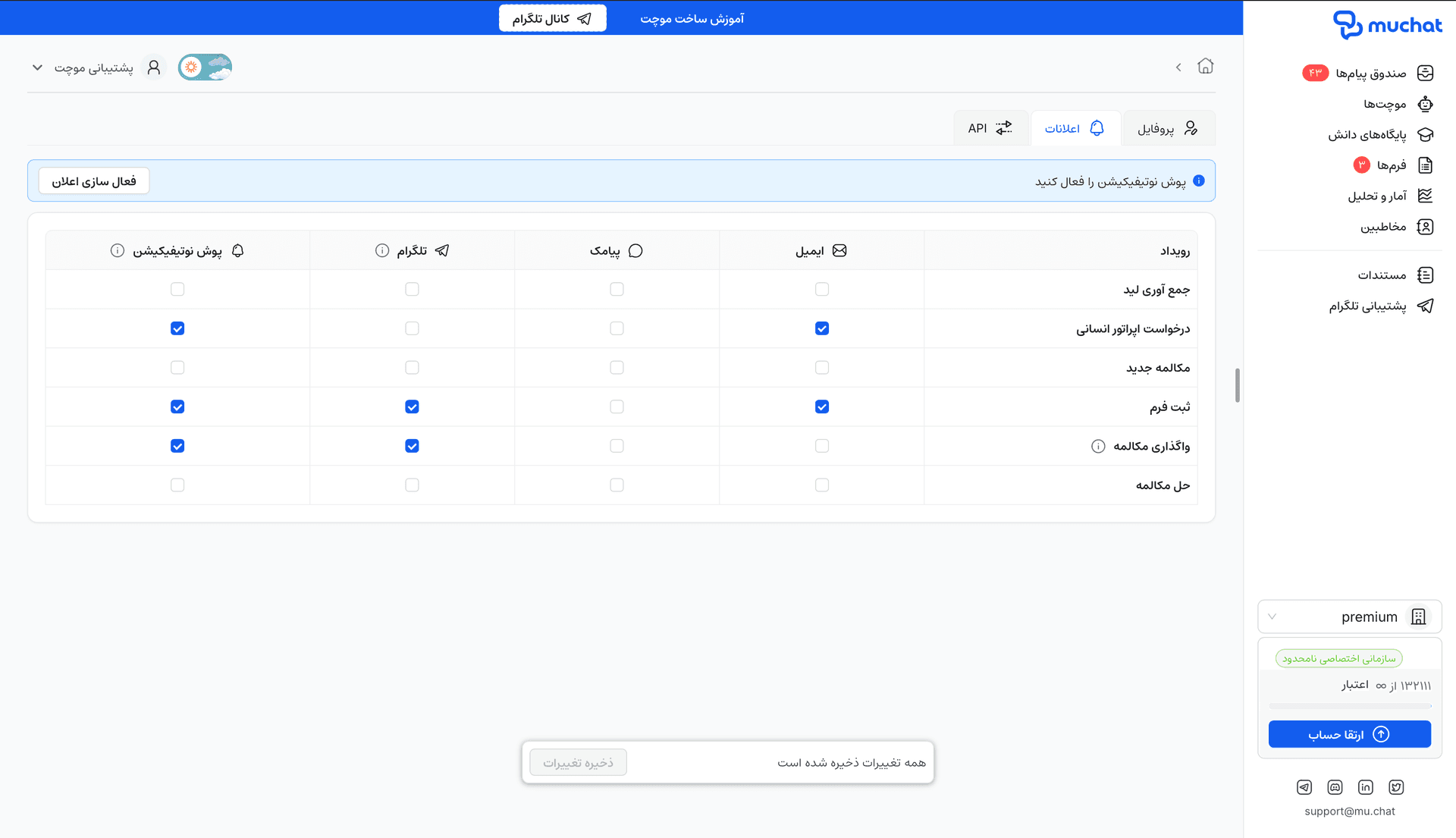Open the premium organization selector

(x=1349, y=617)
